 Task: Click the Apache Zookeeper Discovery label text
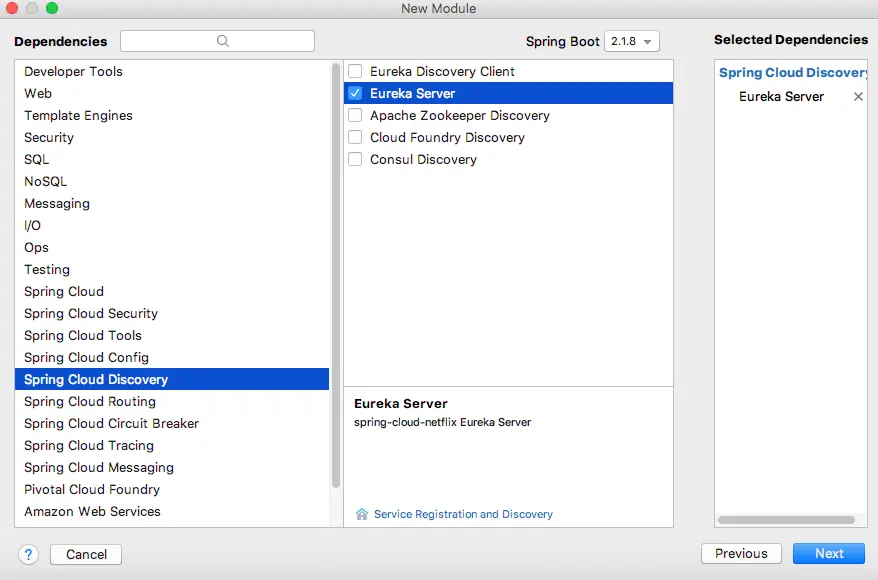tap(460, 115)
